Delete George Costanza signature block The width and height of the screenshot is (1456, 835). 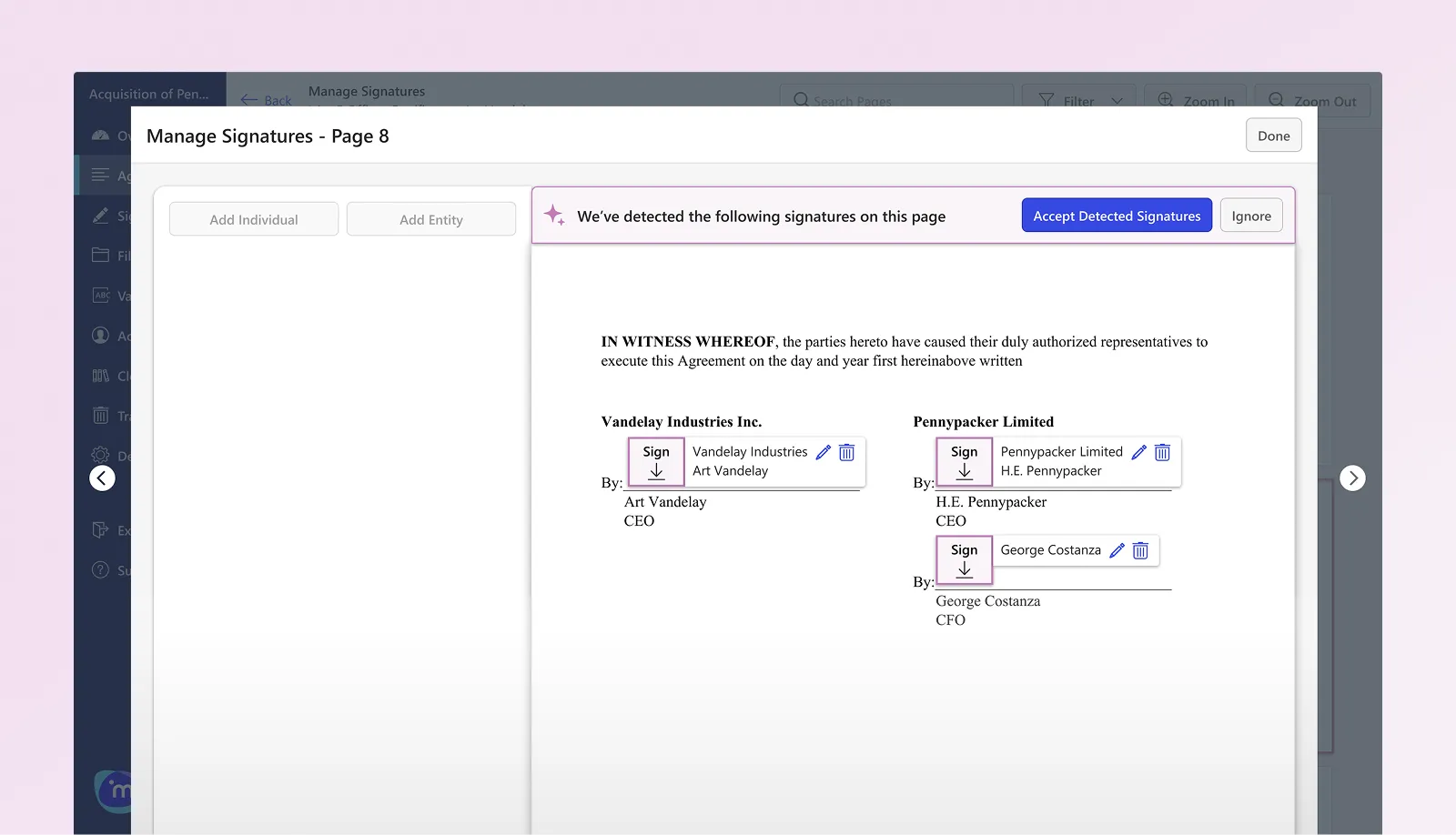click(1140, 550)
